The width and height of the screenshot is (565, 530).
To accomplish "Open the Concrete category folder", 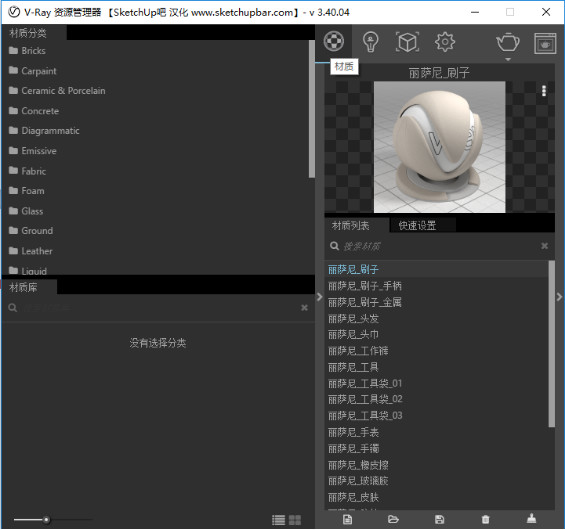I will (x=34, y=111).
